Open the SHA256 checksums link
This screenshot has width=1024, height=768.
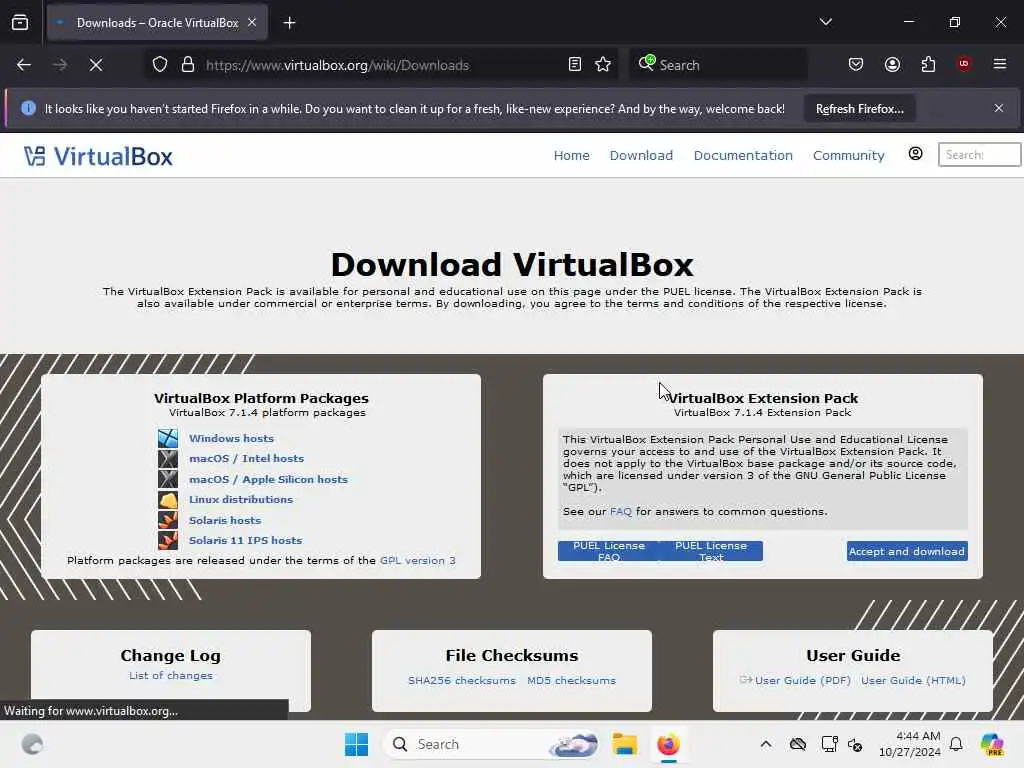462,680
